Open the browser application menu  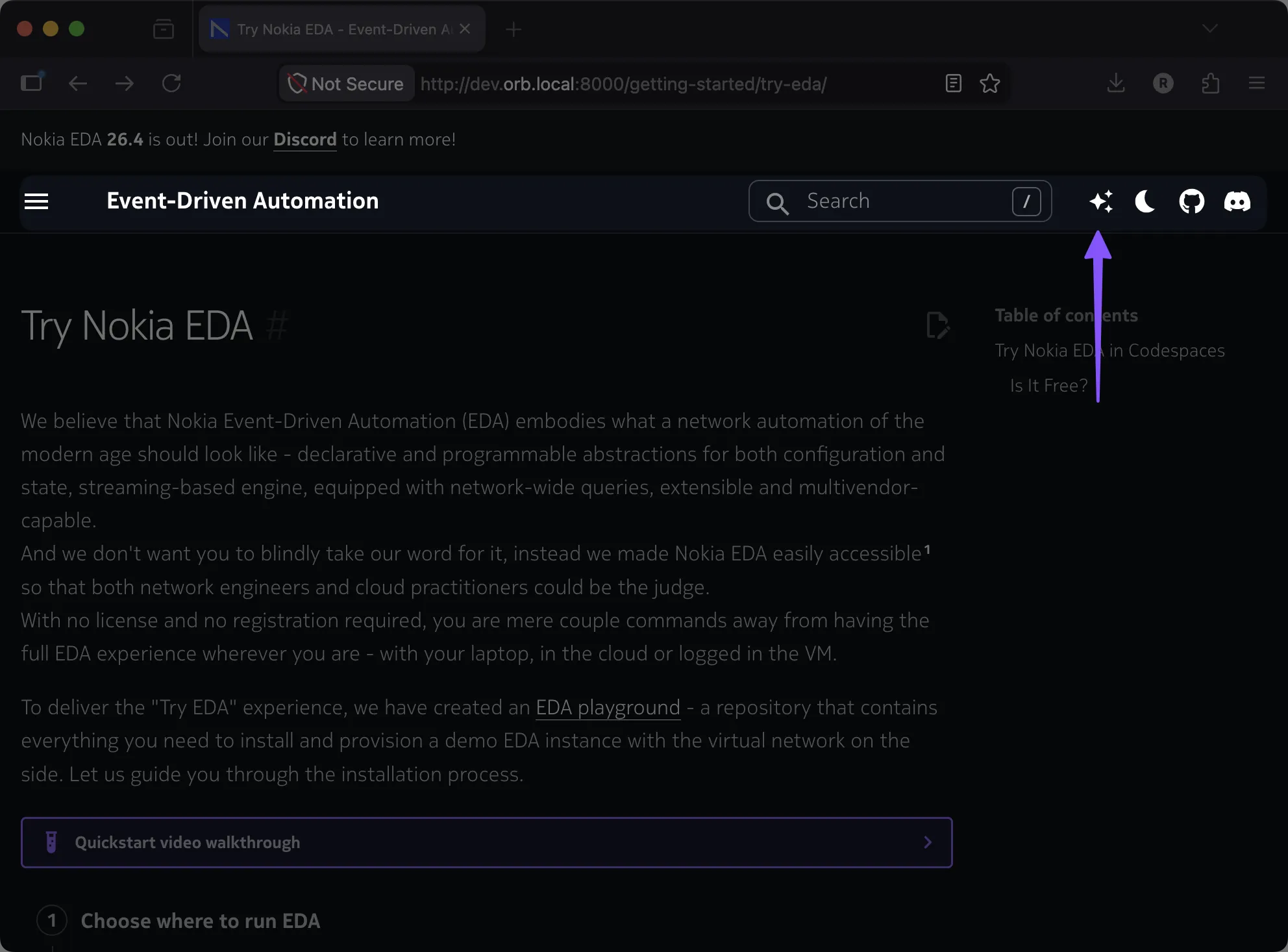1257,83
